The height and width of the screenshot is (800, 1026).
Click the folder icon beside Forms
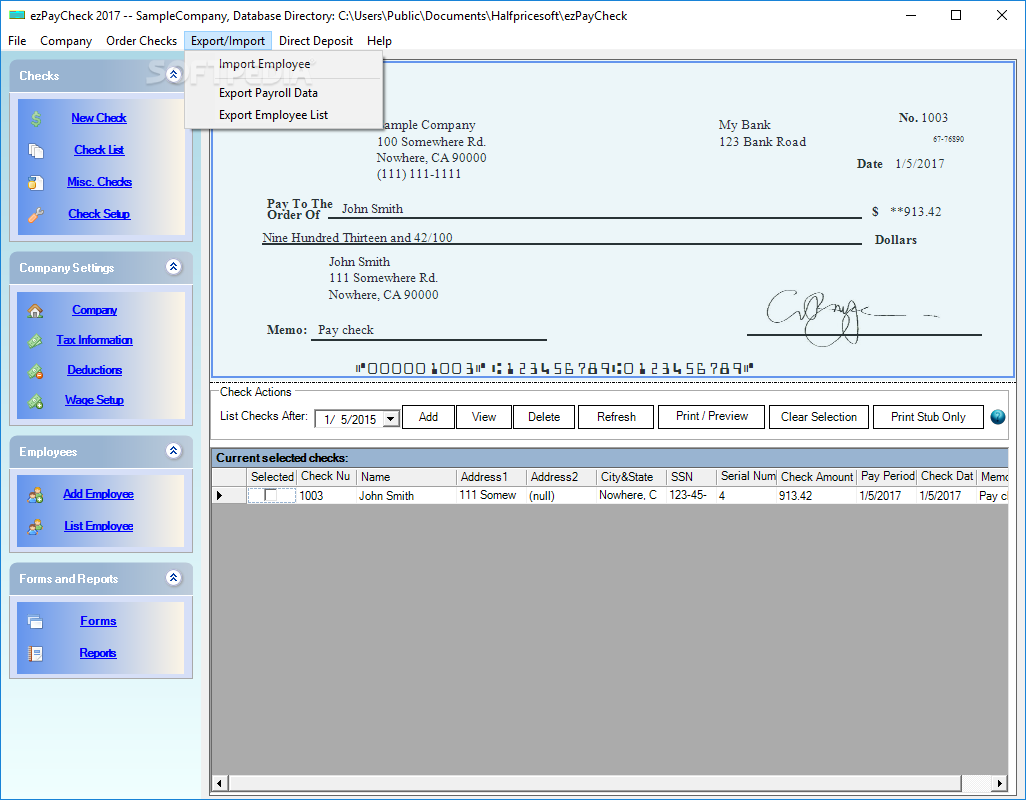(35, 621)
